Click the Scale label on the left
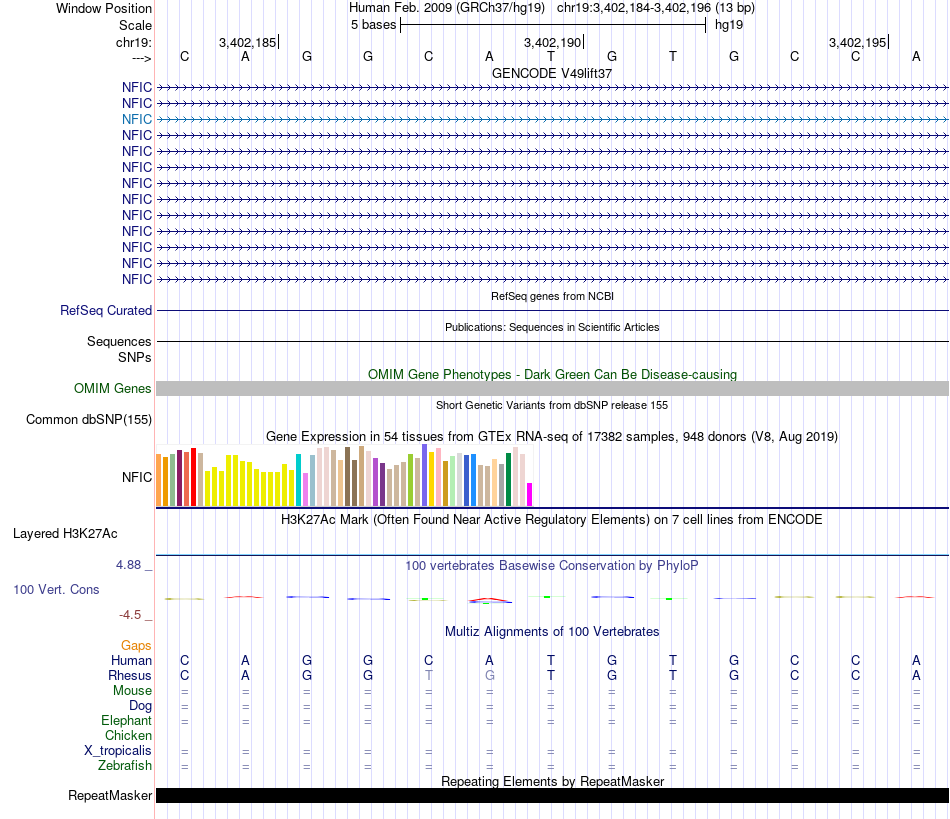The image size is (950, 819). click(x=135, y=25)
